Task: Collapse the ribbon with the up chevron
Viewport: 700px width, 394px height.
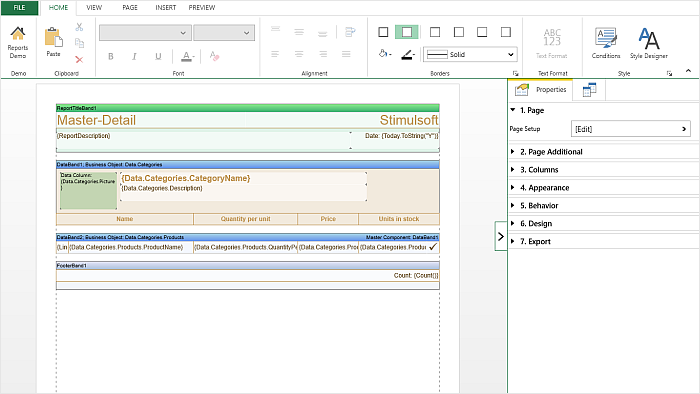Action: [688, 71]
